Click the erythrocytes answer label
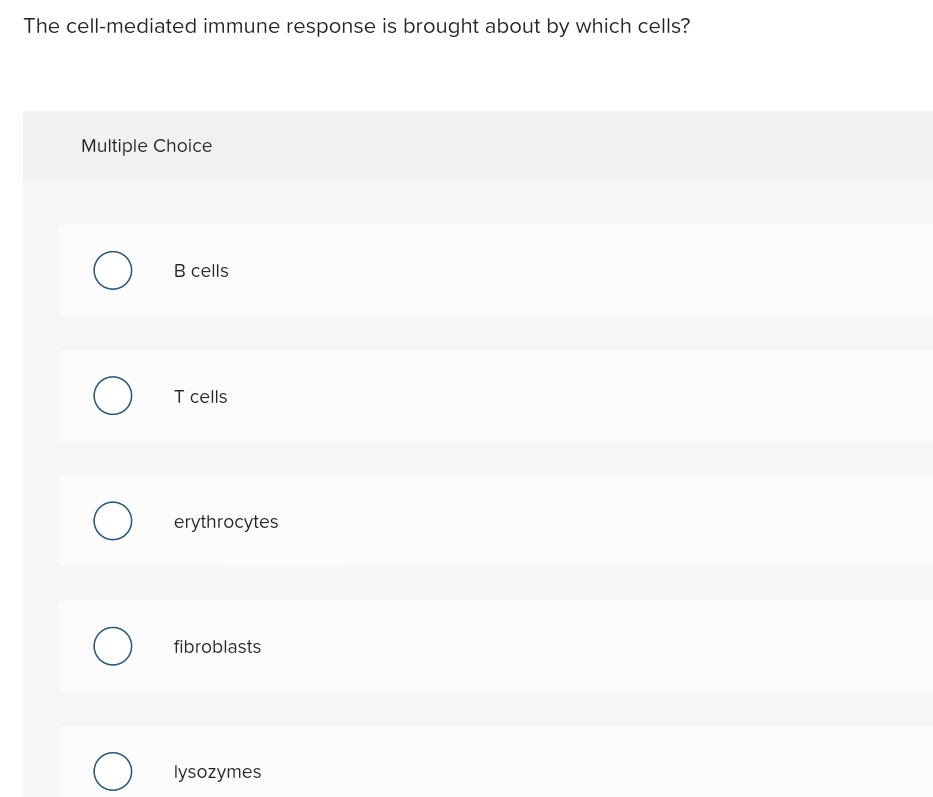933x797 pixels. click(226, 521)
